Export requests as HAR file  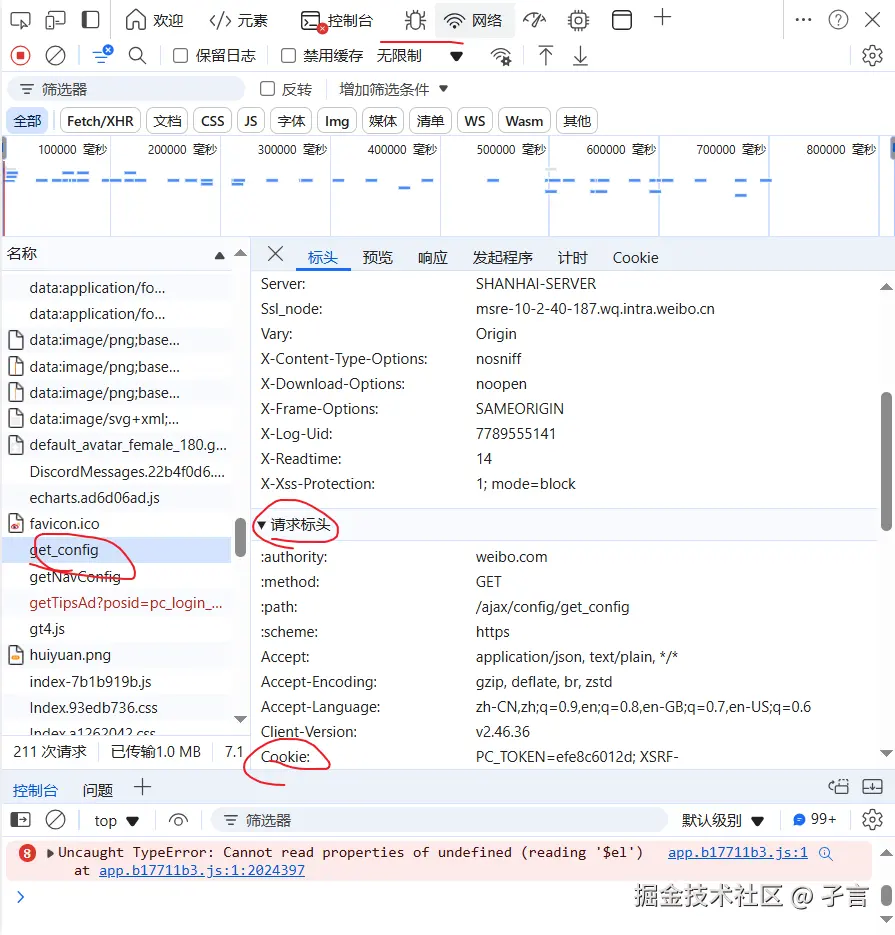click(x=581, y=56)
